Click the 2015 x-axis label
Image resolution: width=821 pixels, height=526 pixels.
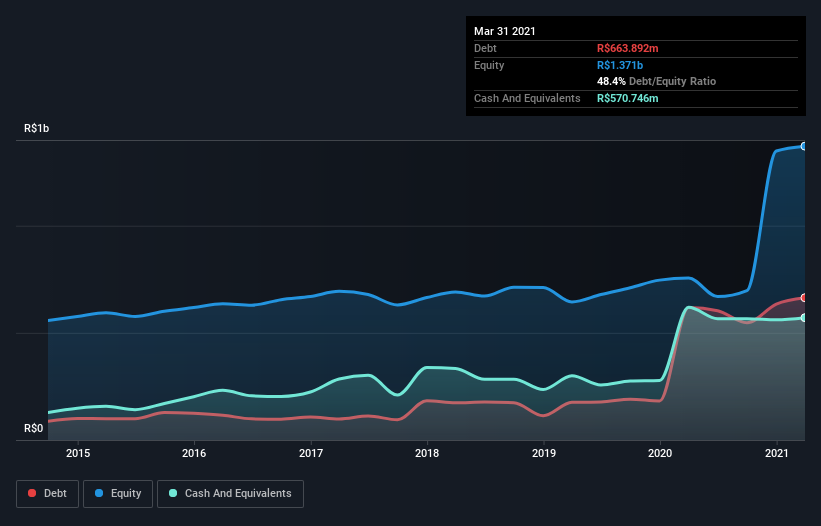tap(78, 453)
